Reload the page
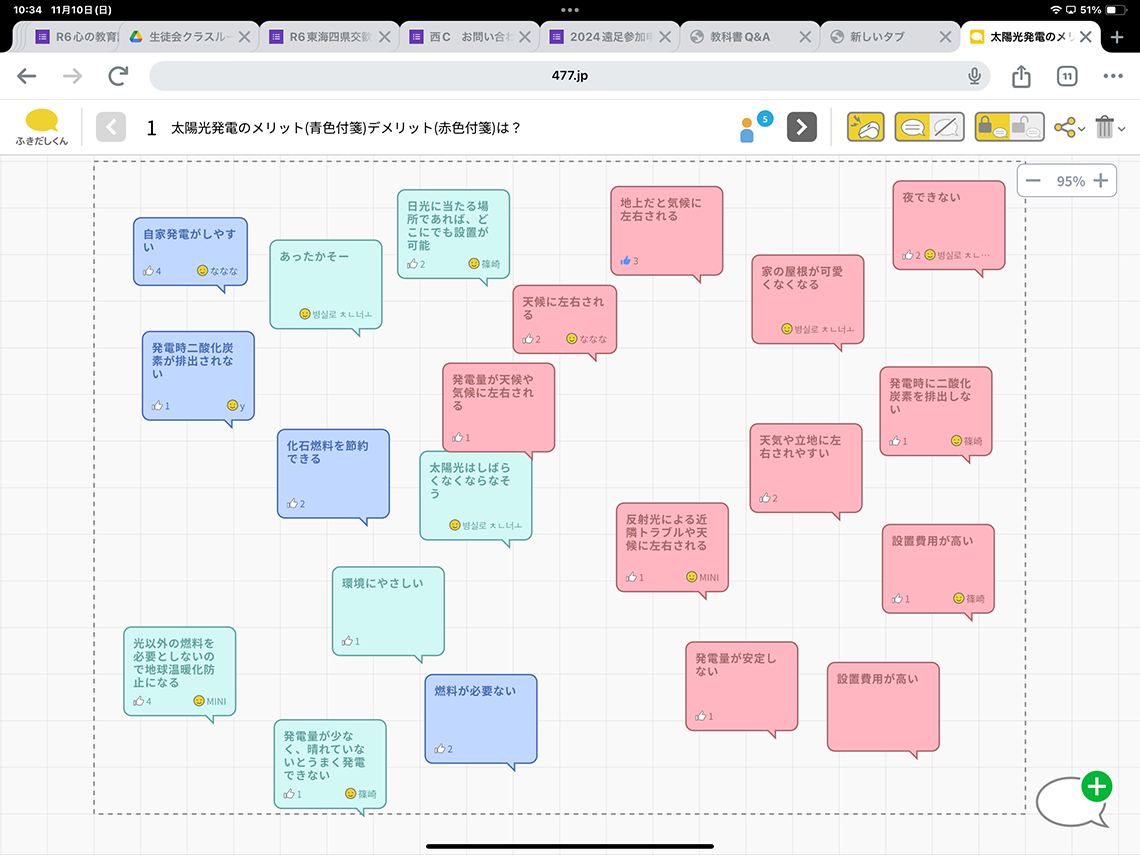1140x855 pixels. coord(119,76)
